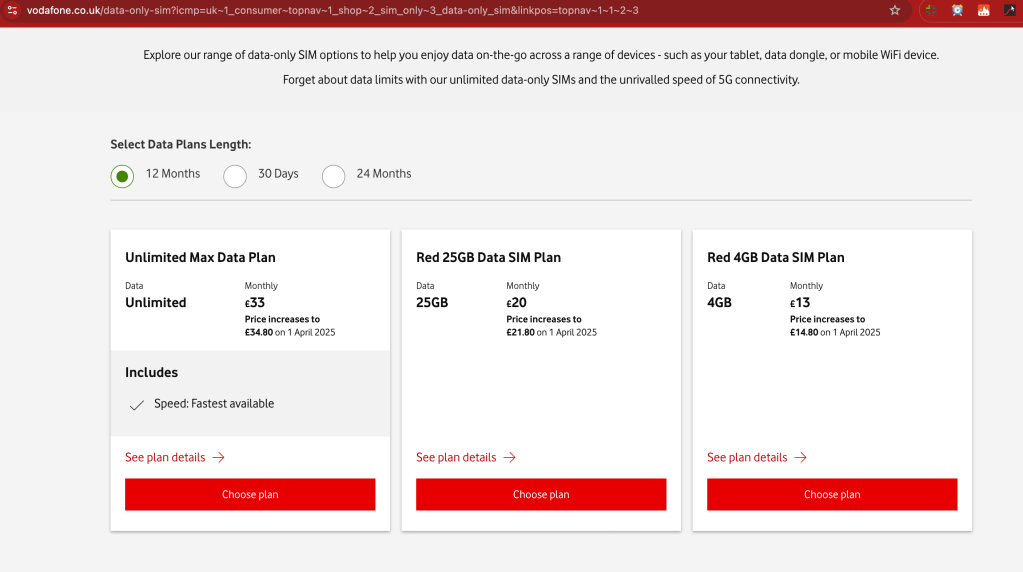
Task: Click the Unlimited Max Data Plan heading
Action: tap(200, 258)
